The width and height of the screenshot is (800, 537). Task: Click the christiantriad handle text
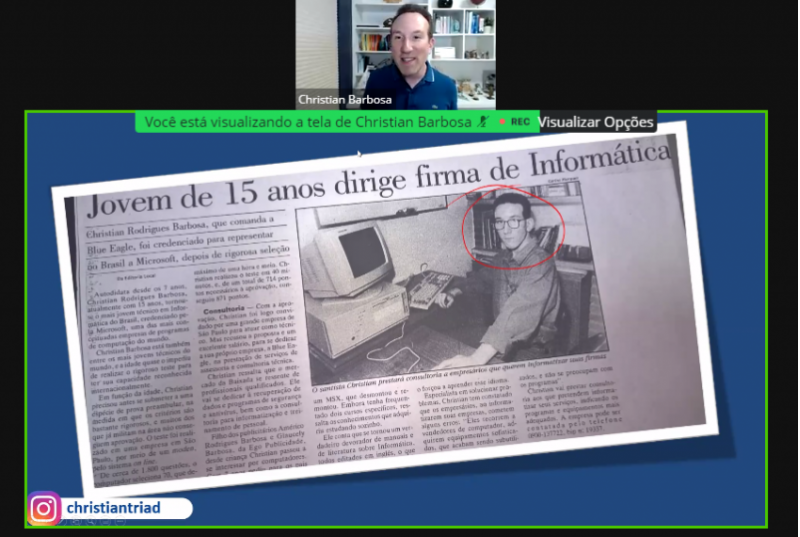click(113, 508)
